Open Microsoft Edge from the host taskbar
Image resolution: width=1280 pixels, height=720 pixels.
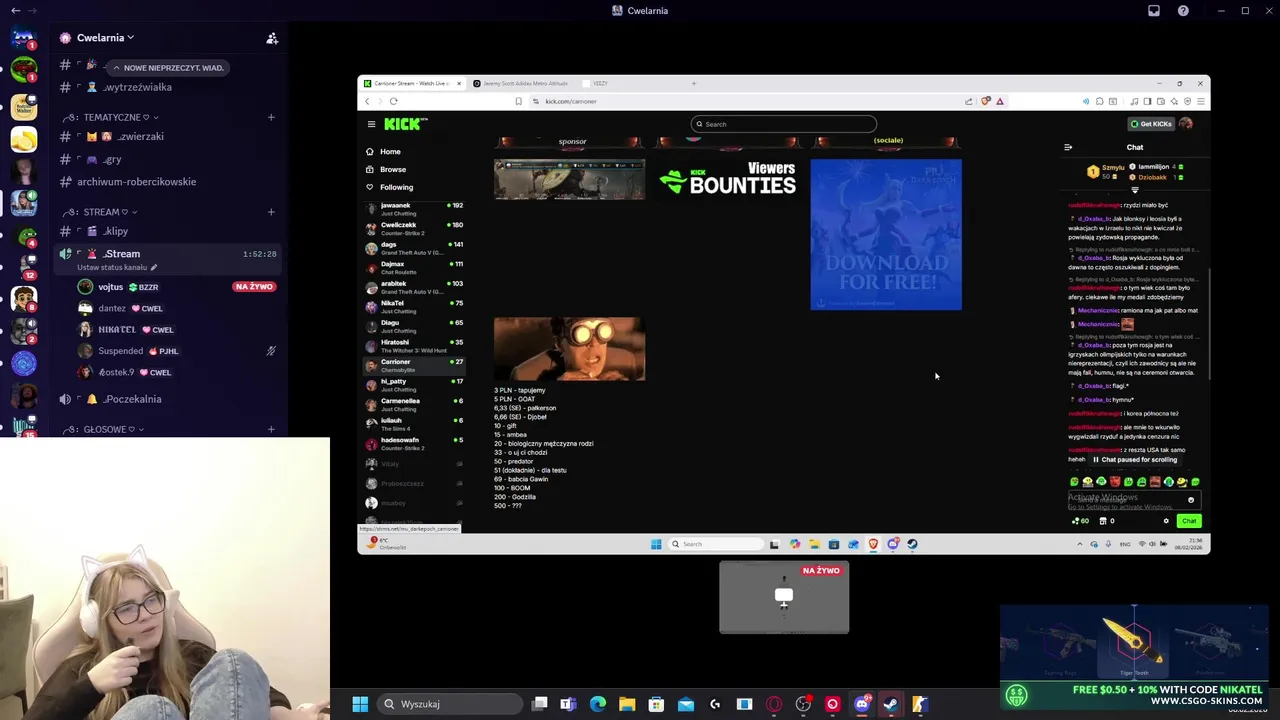pos(598,704)
